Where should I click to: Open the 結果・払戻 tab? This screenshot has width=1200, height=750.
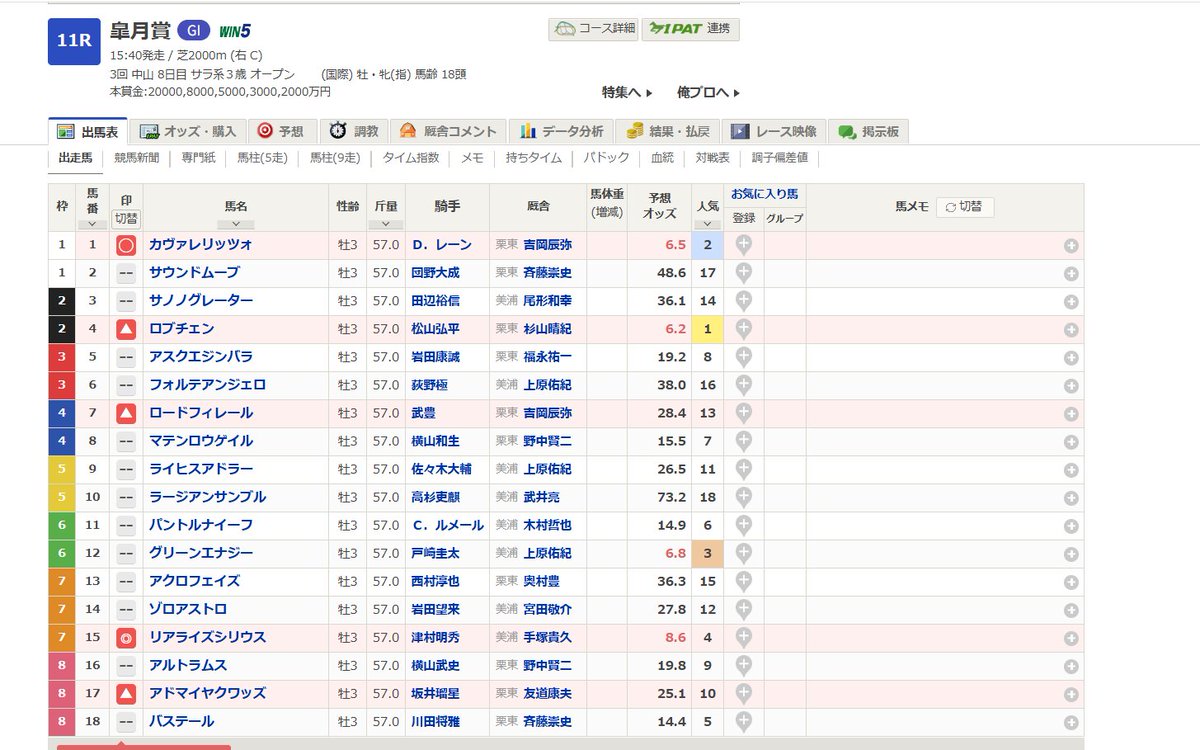pos(668,131)
